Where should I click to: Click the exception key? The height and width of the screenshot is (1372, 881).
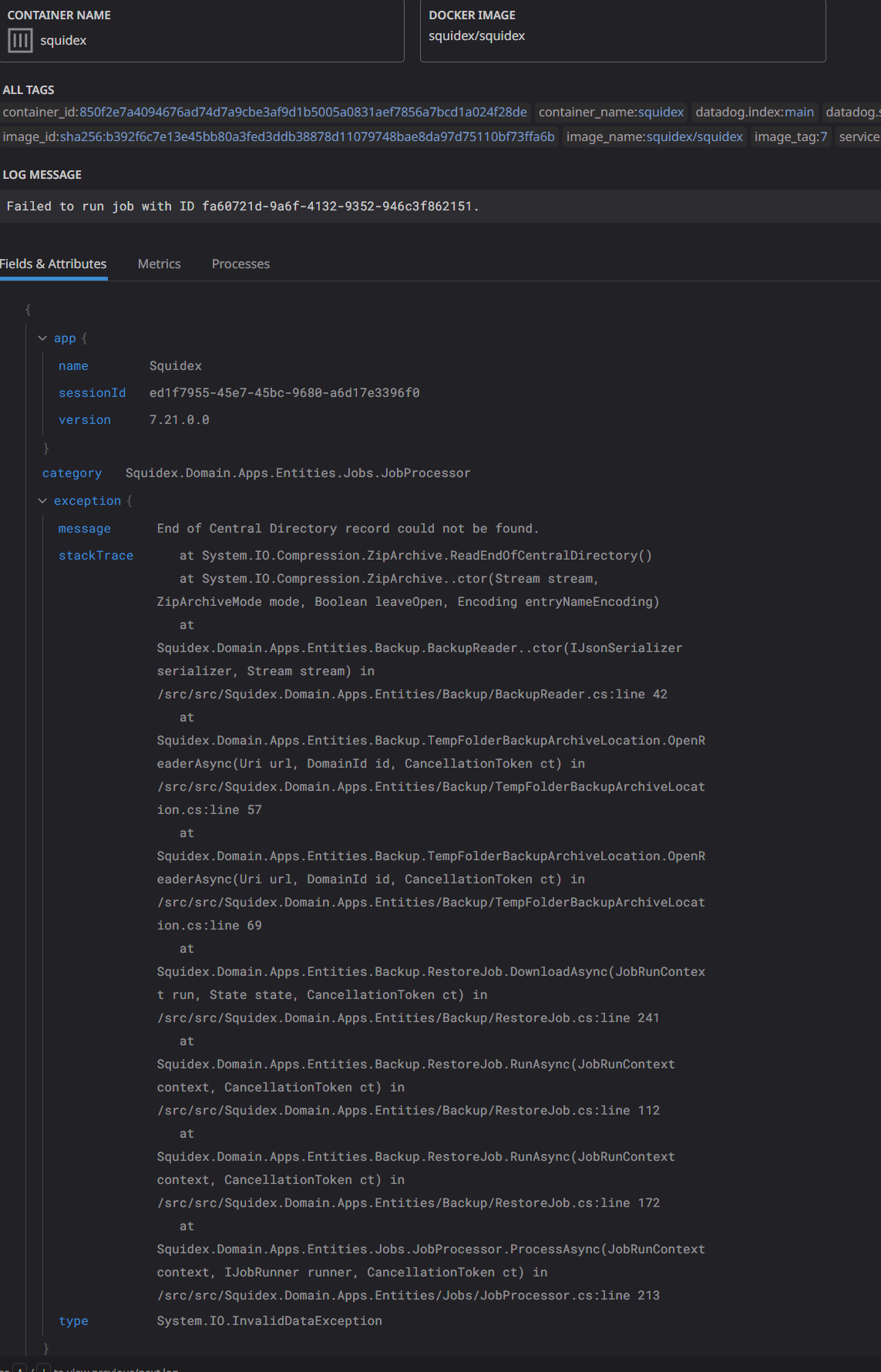(x=87, y=501)
